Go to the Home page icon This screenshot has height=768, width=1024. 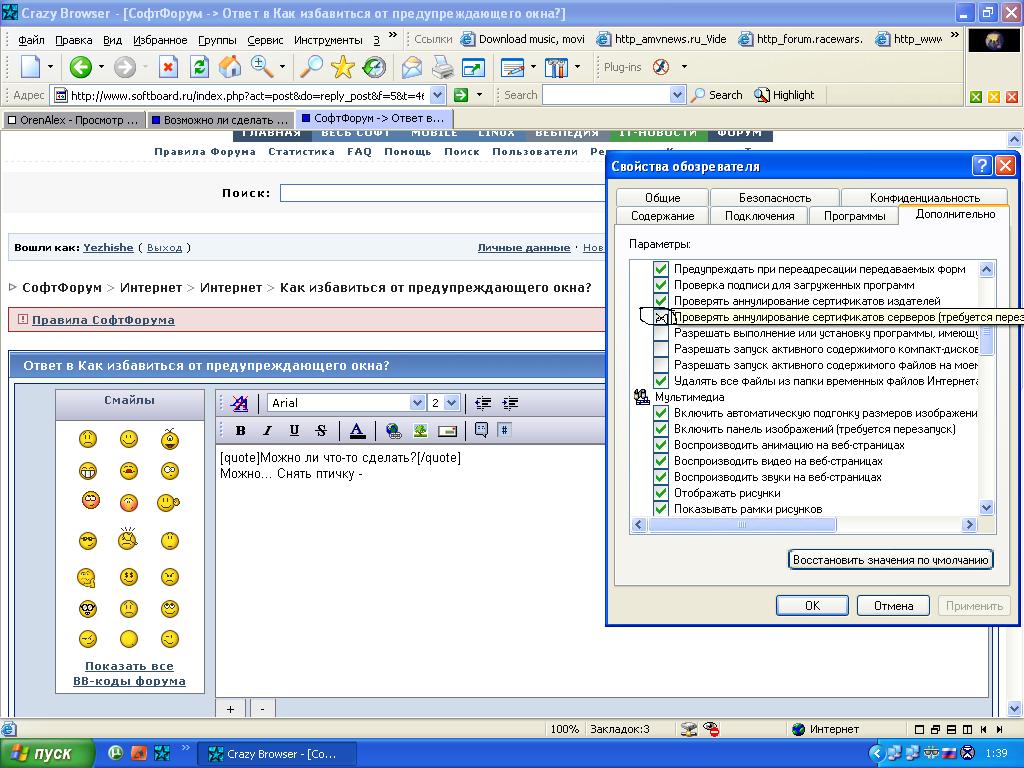tap(229, 67)
